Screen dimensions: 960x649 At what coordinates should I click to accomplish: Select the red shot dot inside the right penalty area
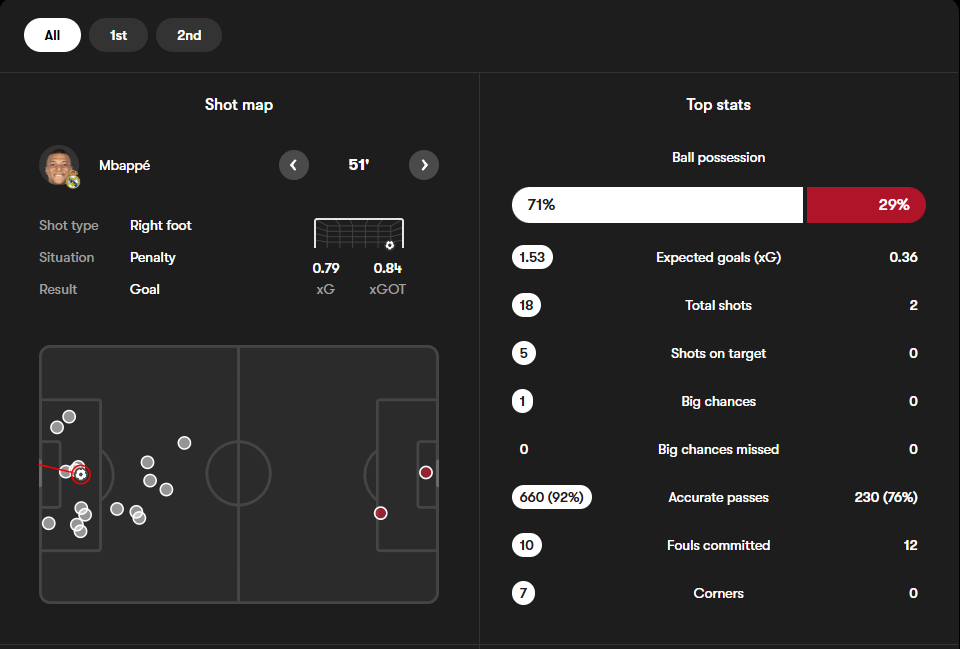(380, 513)
